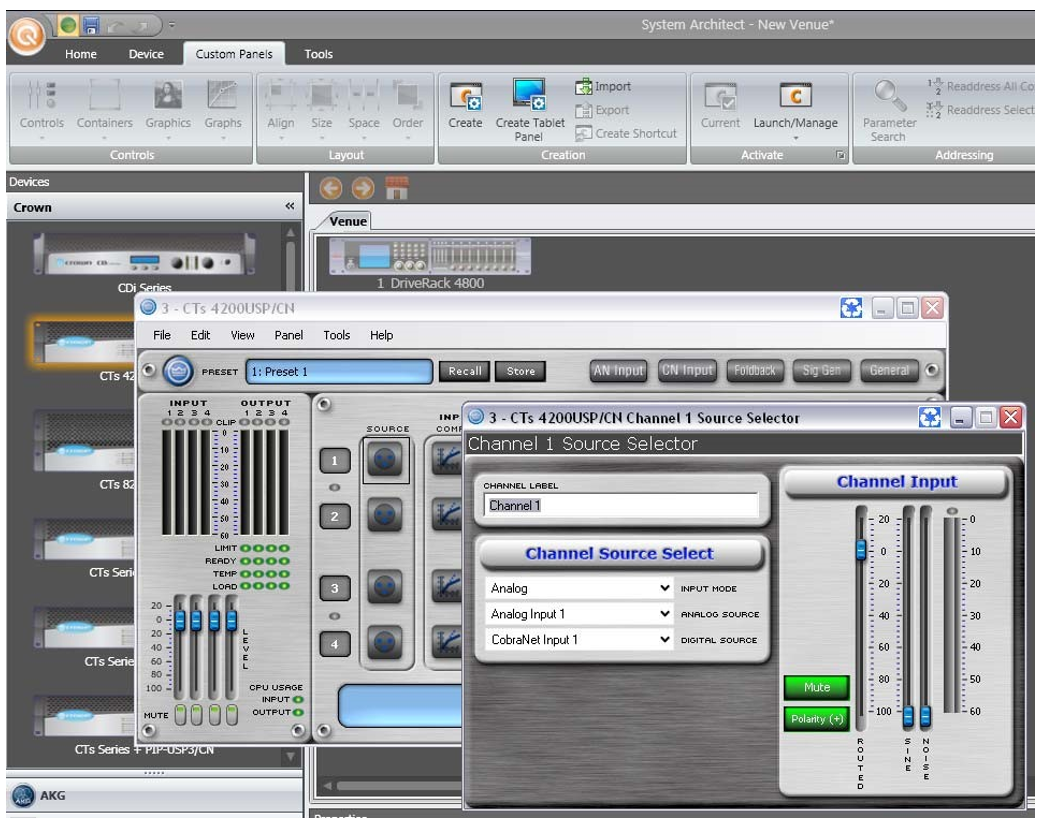This screenshot has width=1043, height=828.
Task: Open the Panel menu in CTs window
Action: tap(288, 335)
